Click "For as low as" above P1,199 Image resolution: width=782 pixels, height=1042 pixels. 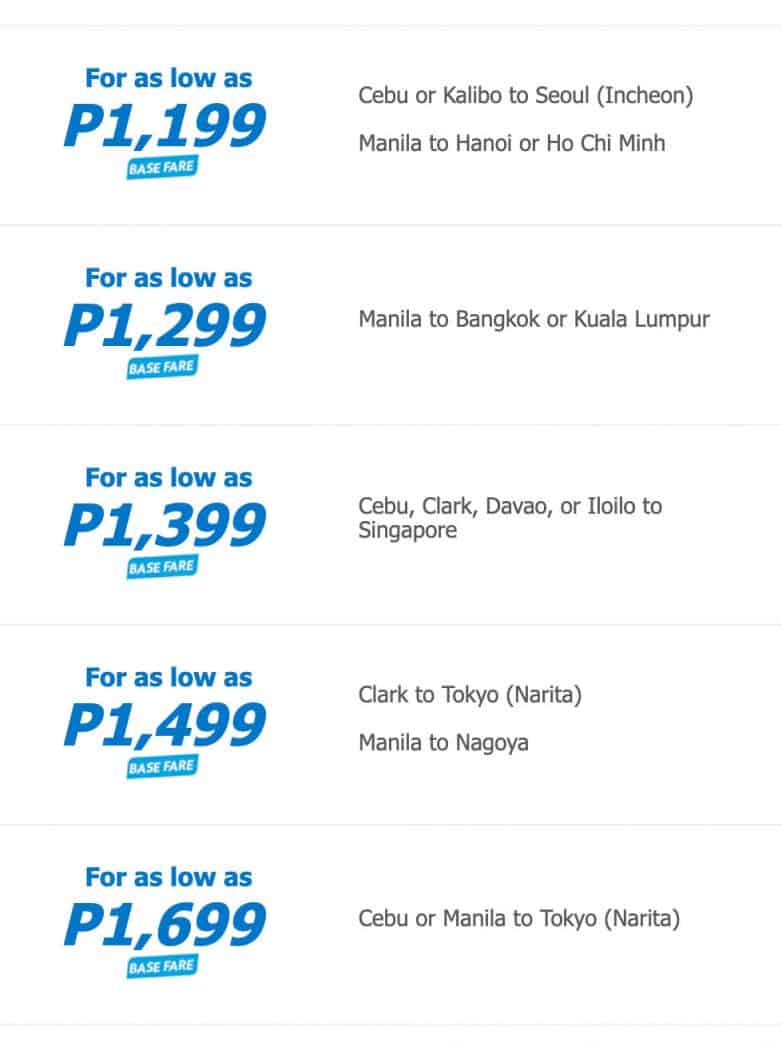tap(168, 78)
